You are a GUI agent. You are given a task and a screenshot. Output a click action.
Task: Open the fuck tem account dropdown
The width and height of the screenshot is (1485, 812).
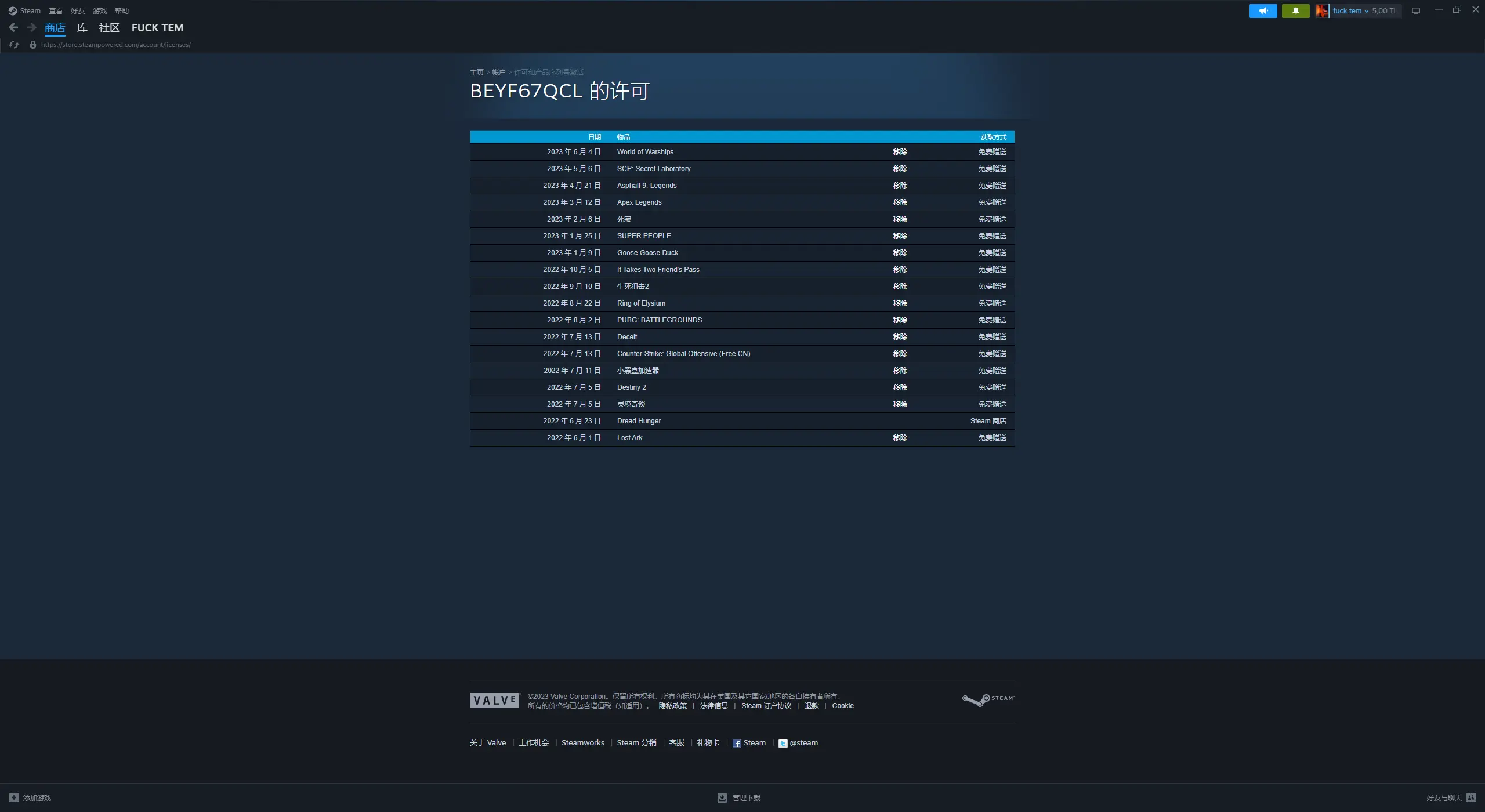tap(1350, 10)
